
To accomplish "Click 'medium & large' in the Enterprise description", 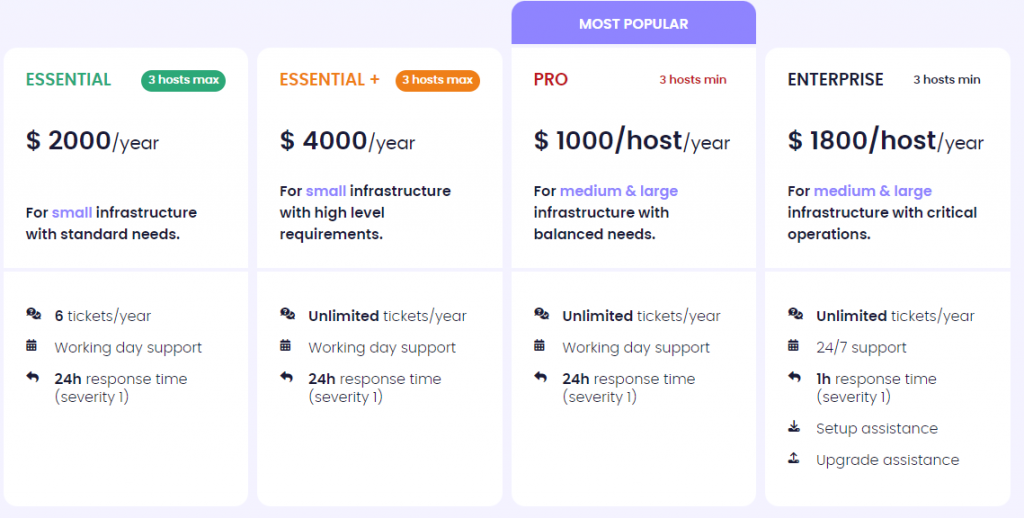I will tap(872, 191).
